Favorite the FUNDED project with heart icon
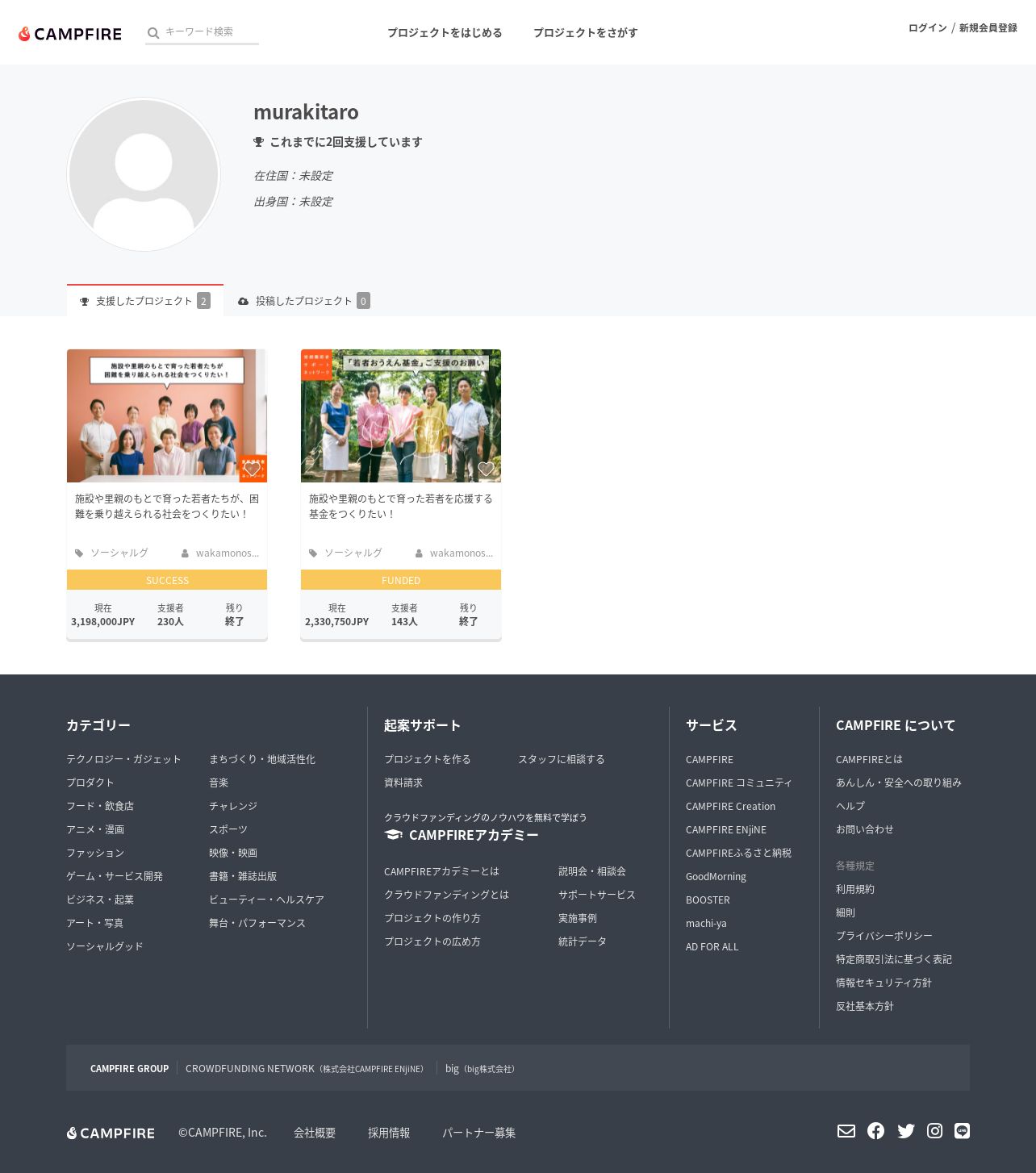The image size is (1036, 1173). coord(486,469)
